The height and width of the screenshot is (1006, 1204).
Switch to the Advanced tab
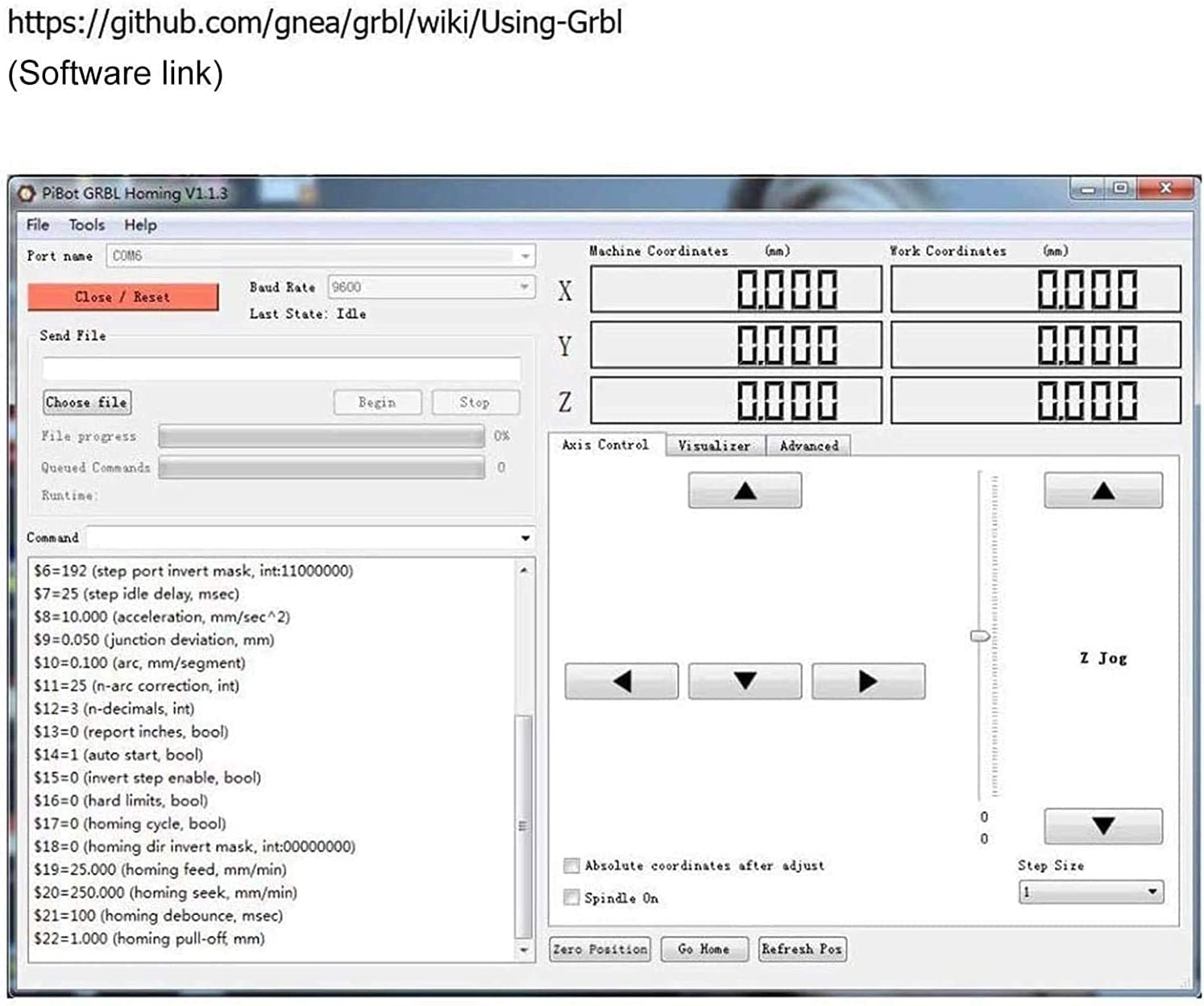[808, 446]
